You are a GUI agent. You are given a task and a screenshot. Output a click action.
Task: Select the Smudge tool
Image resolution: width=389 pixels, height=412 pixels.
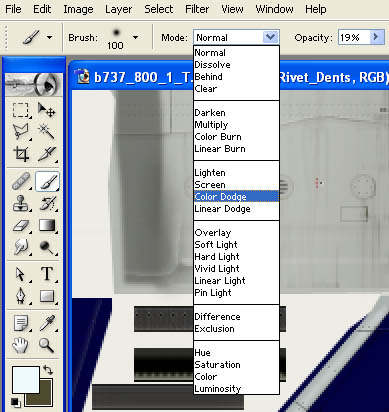tap(21, 247)
